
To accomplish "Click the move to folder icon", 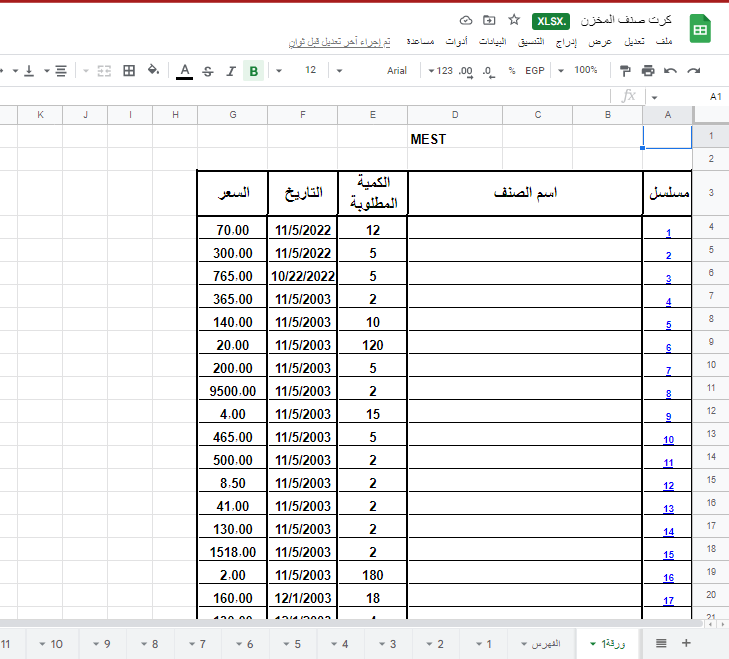I will 489,20.
